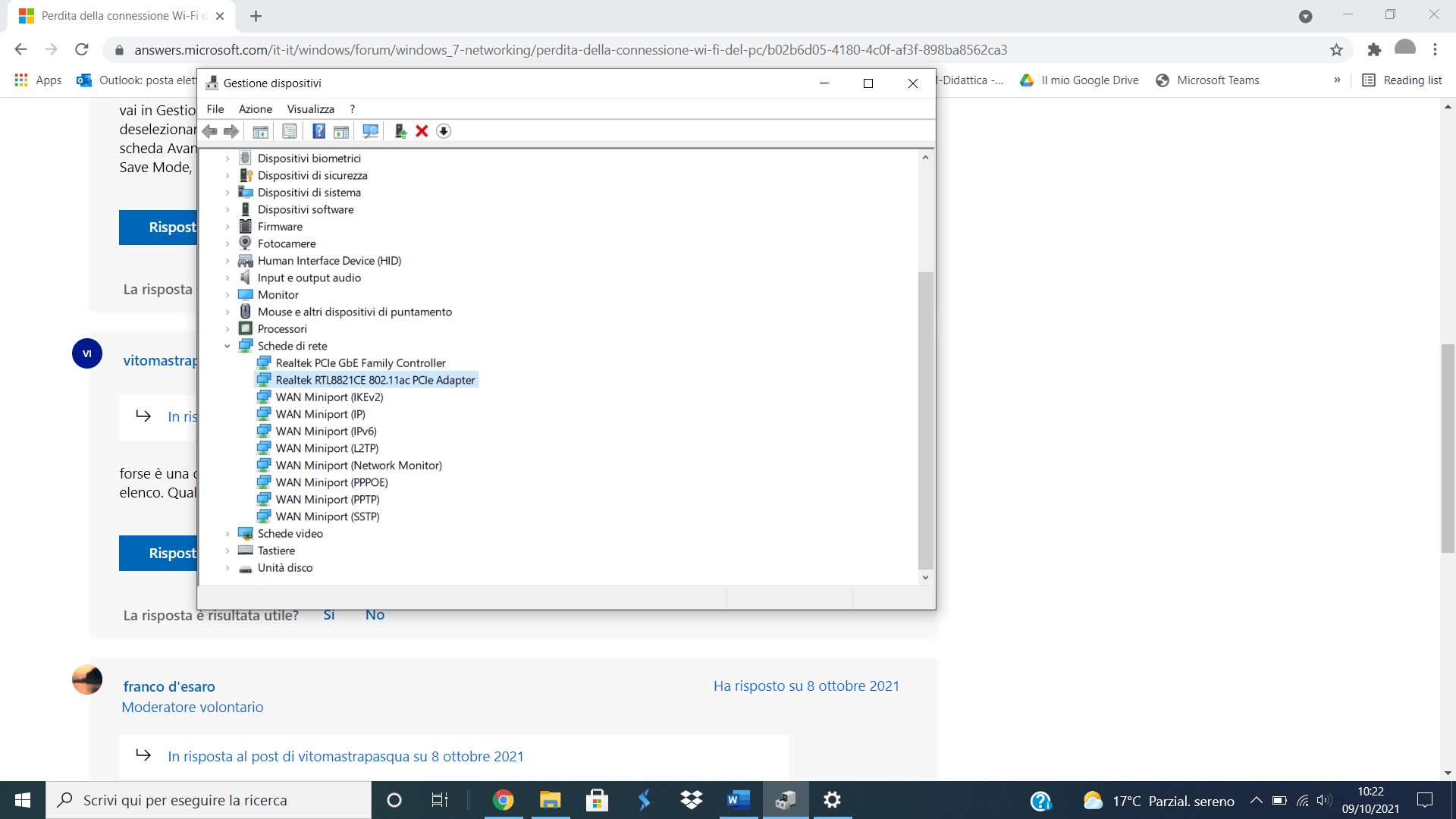
Task: Open Word from the taskbar
Action: pos(738,800)
